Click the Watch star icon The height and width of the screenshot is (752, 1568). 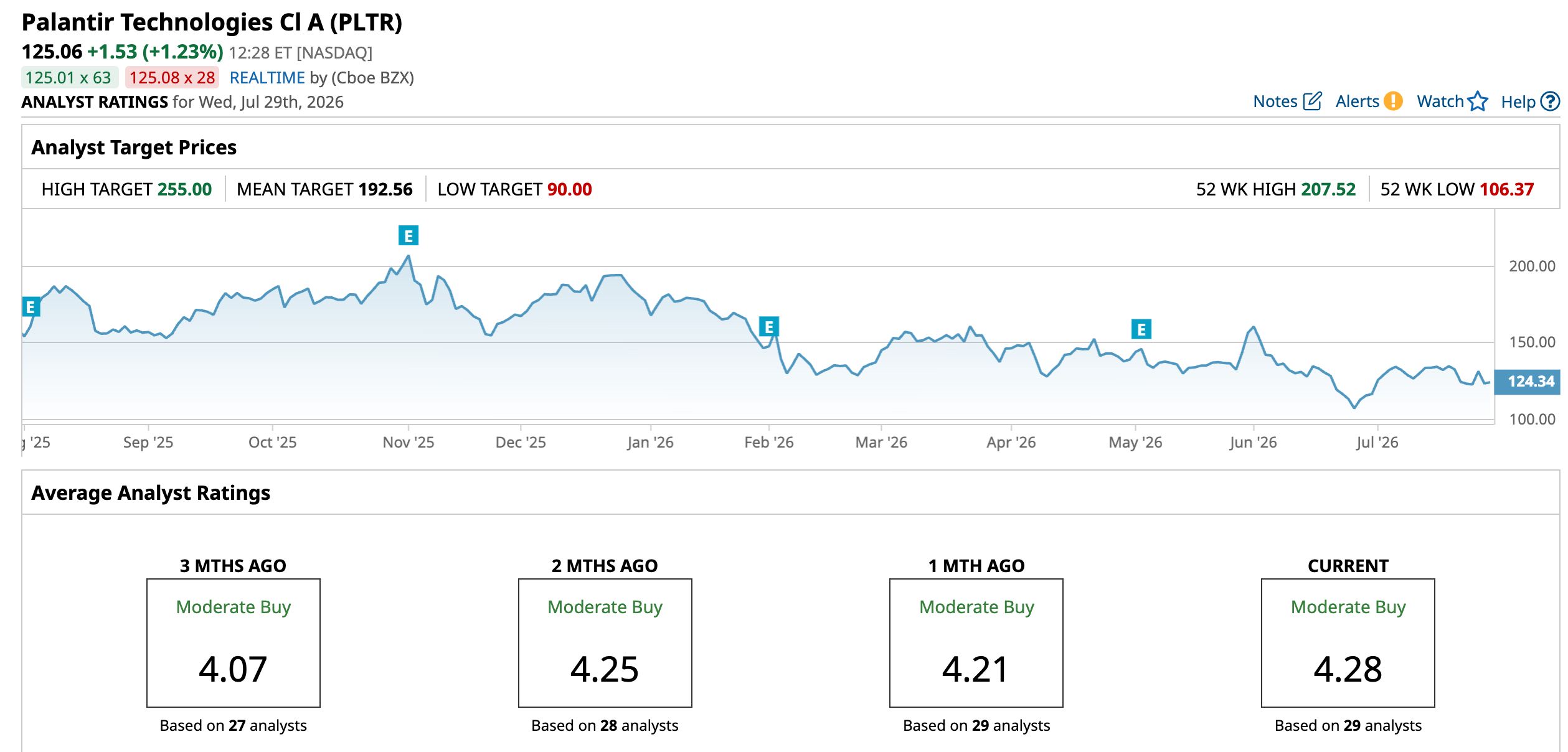(x=1477, y=101)
